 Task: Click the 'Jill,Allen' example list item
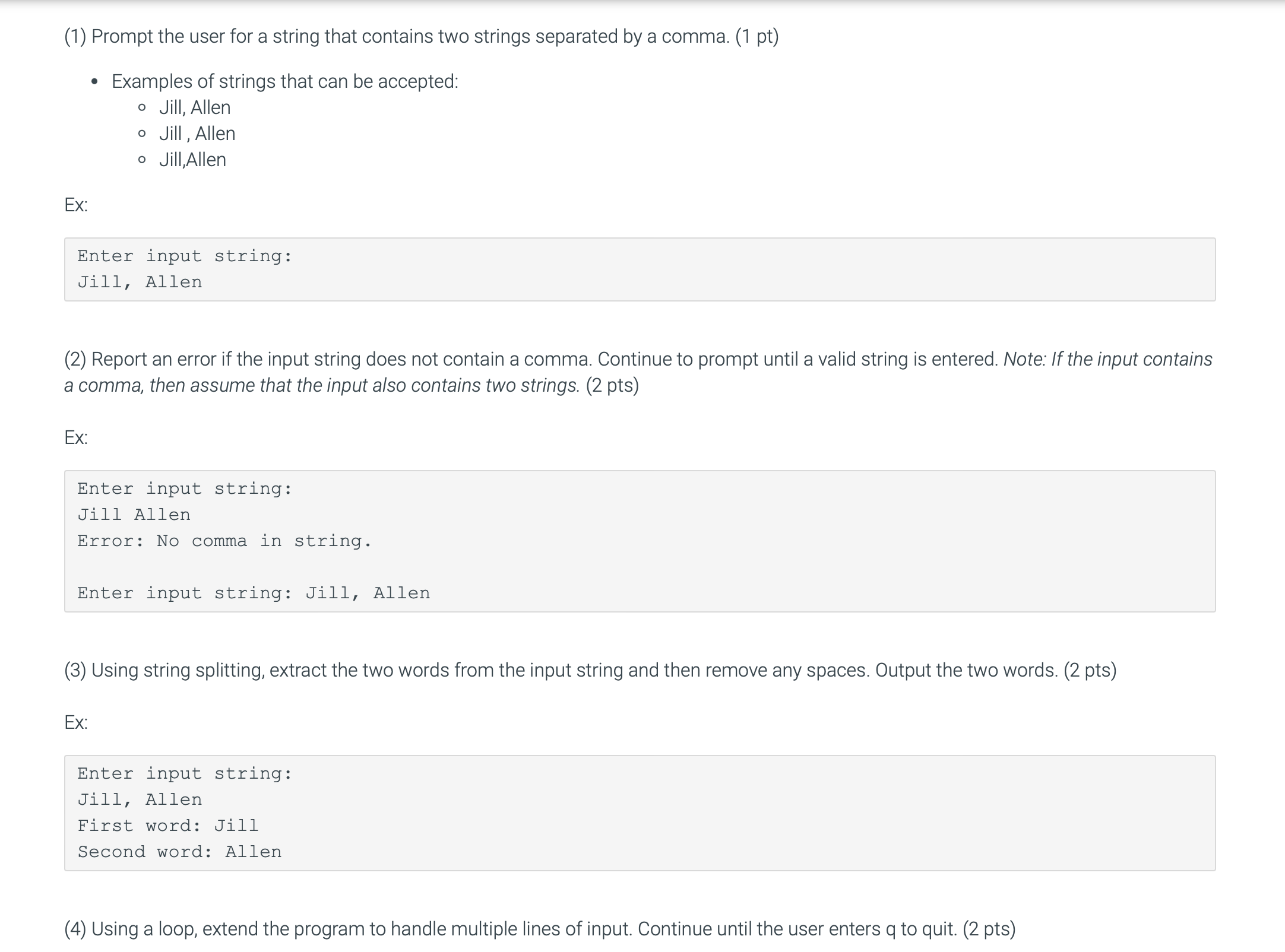click(x=192, y=160)
